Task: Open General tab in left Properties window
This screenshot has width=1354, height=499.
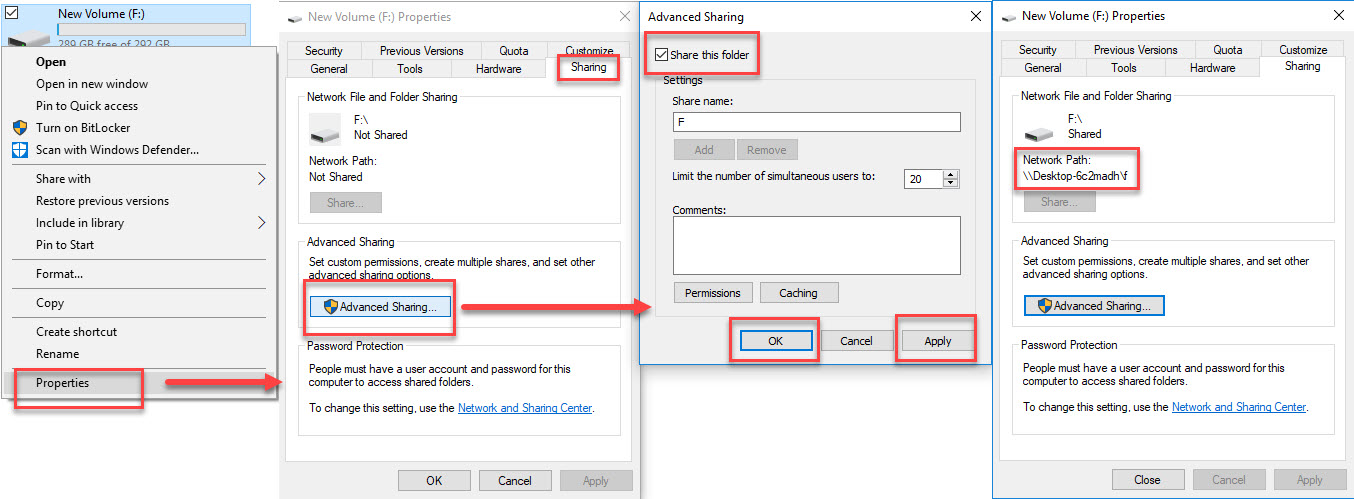Action: click(x=329, y=69)
